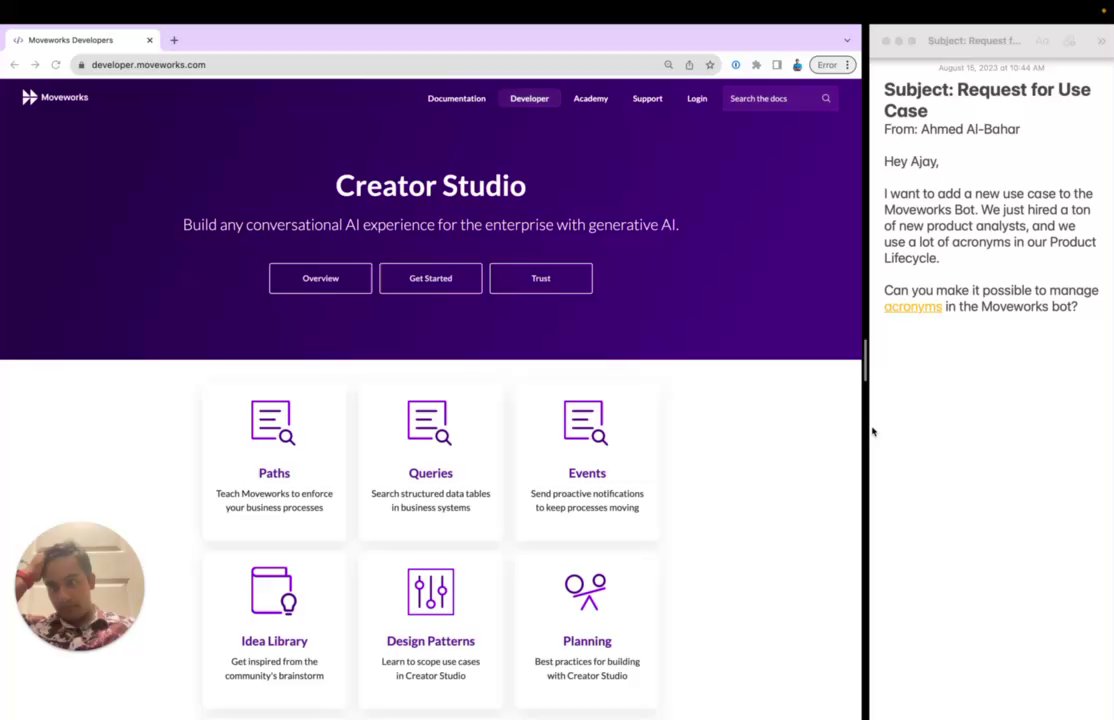Bookmark the page with the star icon

(x=710, y=65)
